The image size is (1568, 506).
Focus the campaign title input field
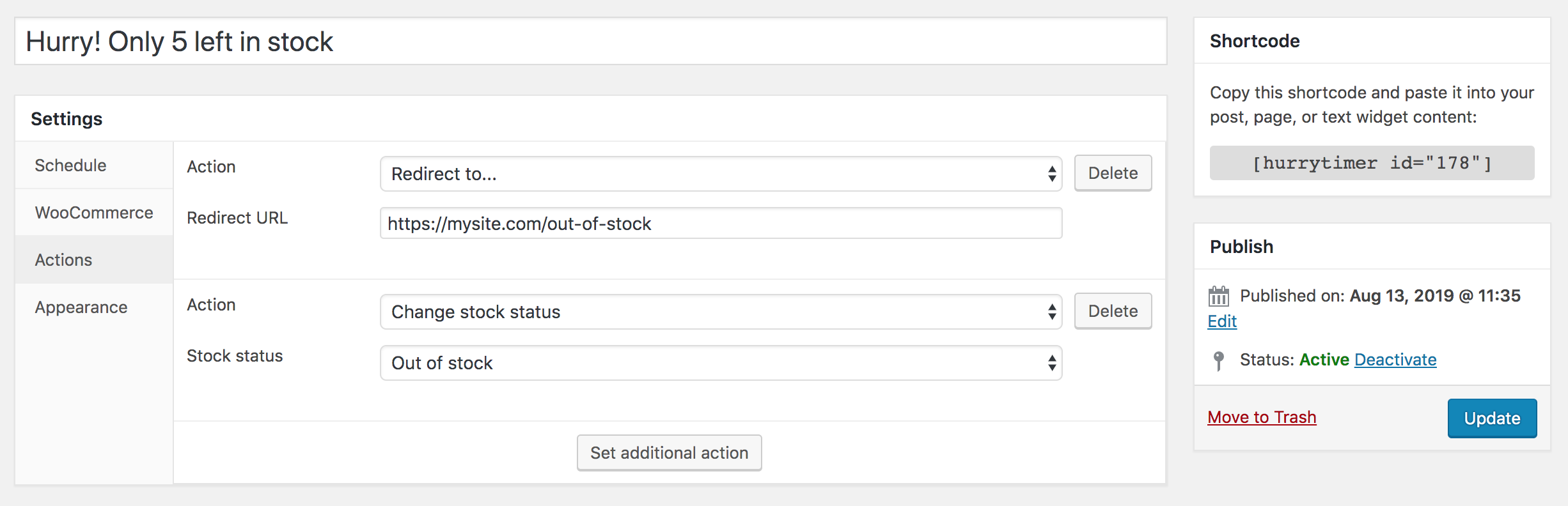pyautogui.click(x=590, y=42)
